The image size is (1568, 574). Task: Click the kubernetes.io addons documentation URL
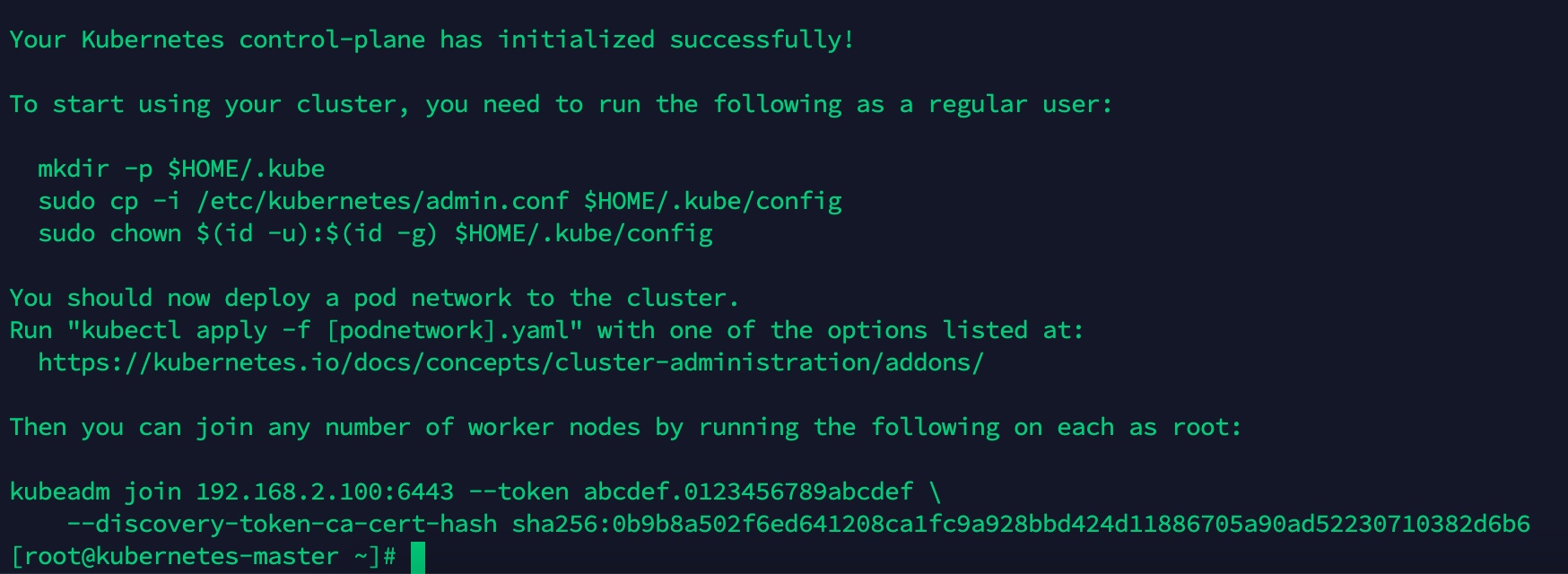[x=510, y=362]
